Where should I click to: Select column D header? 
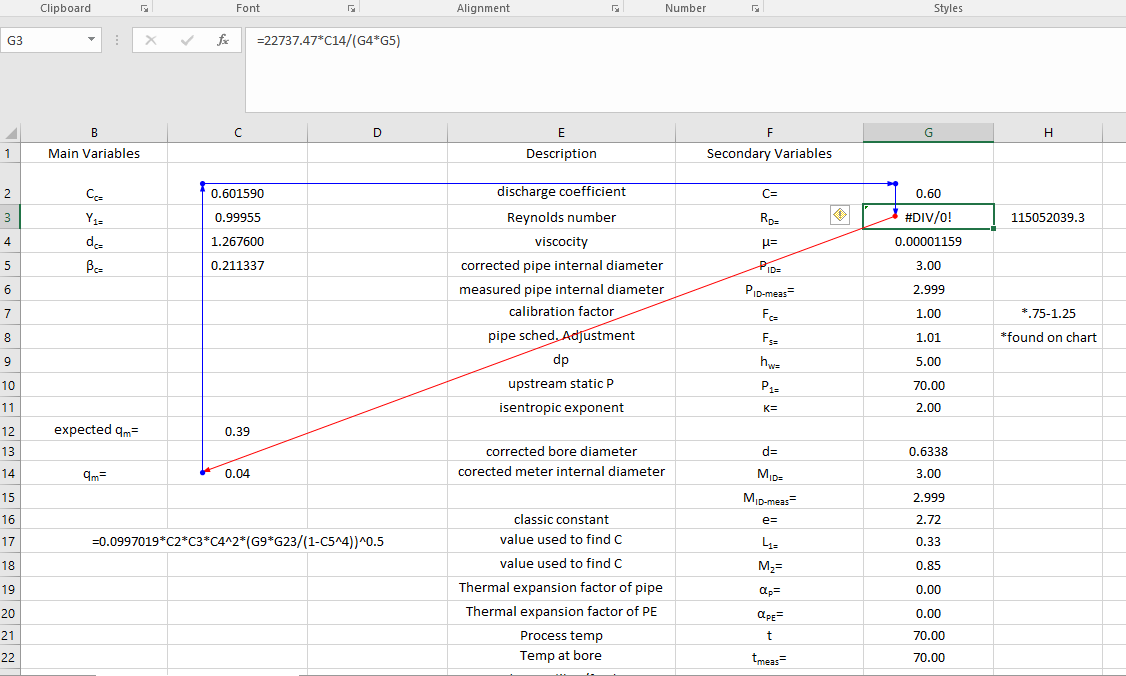click(378, 133)
